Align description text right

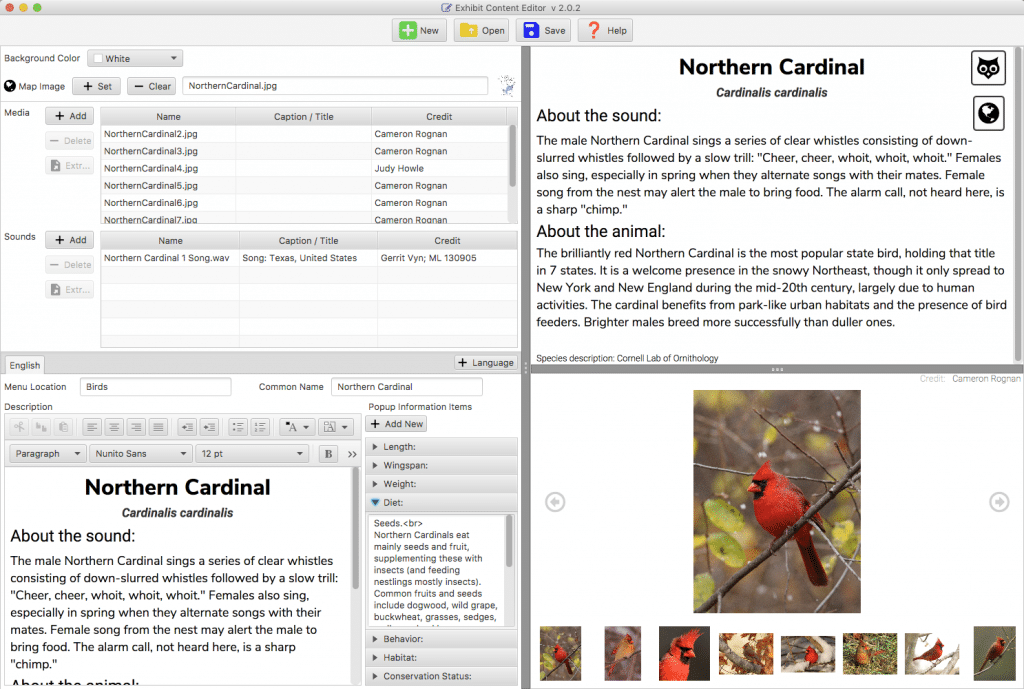point(136,427)
